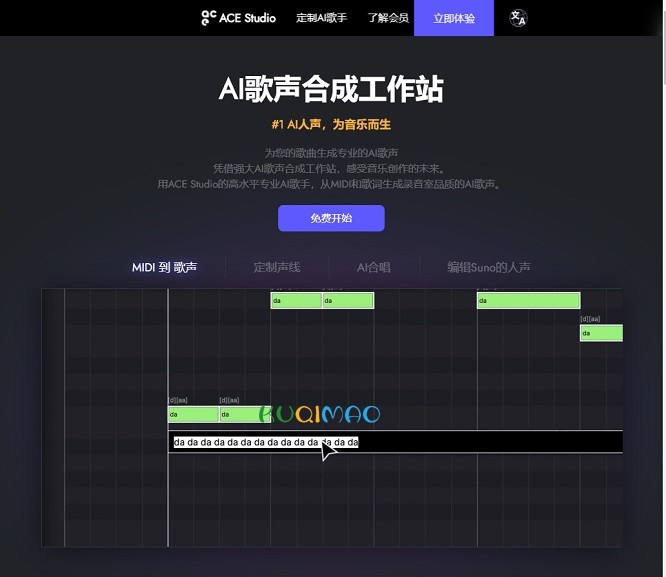The height and width of the screenshot is (577, 666).
Task: Open the language translation icon
Action: coord(518,18)
